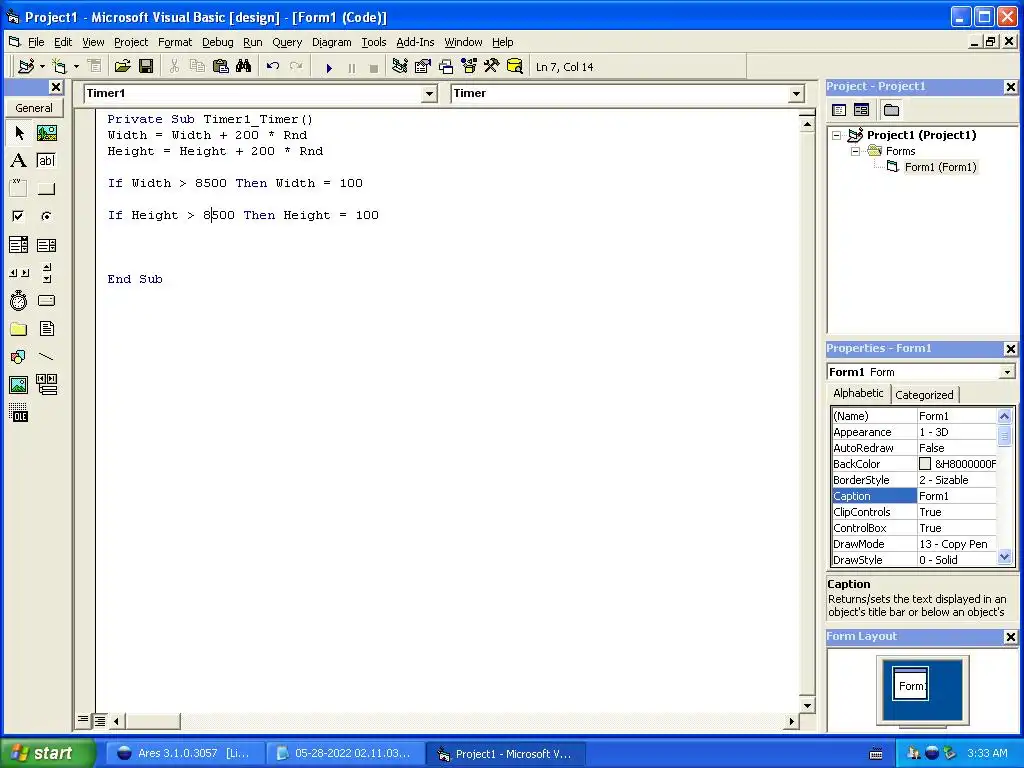Select the DriveListBox control tool

click(46, 300)
